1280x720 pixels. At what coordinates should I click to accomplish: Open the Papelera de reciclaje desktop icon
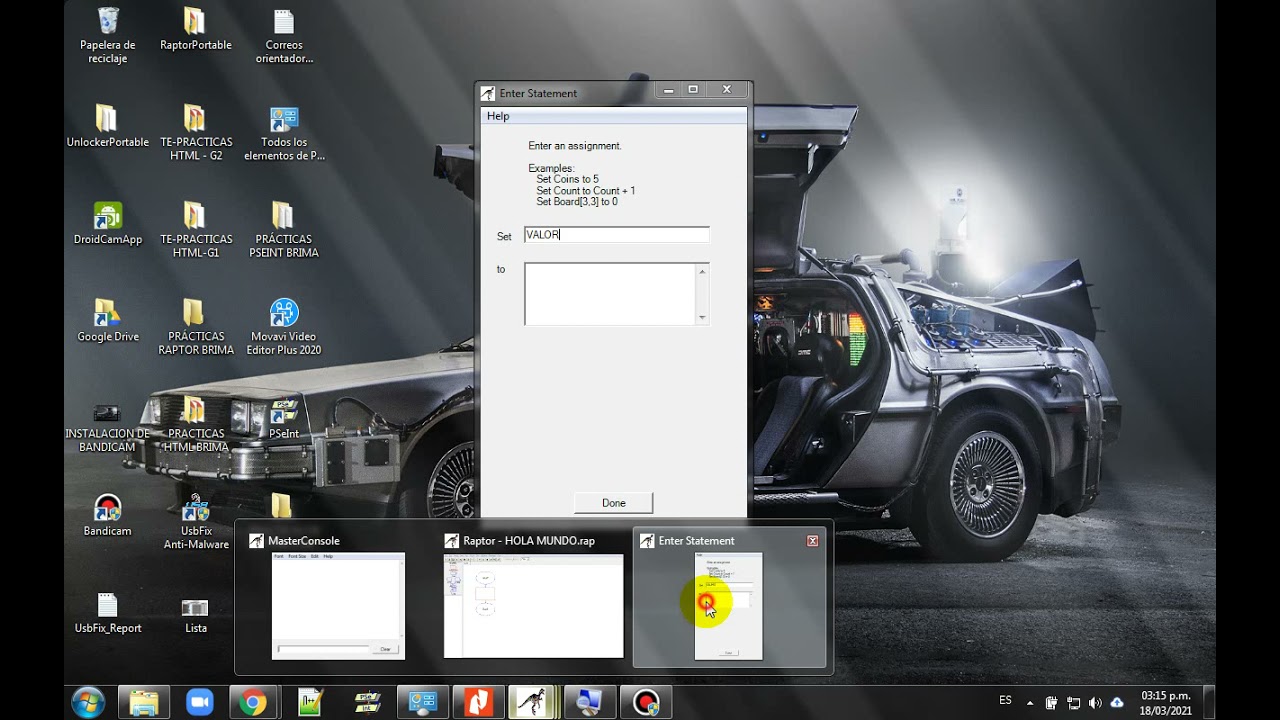click(x=108, y=35)
